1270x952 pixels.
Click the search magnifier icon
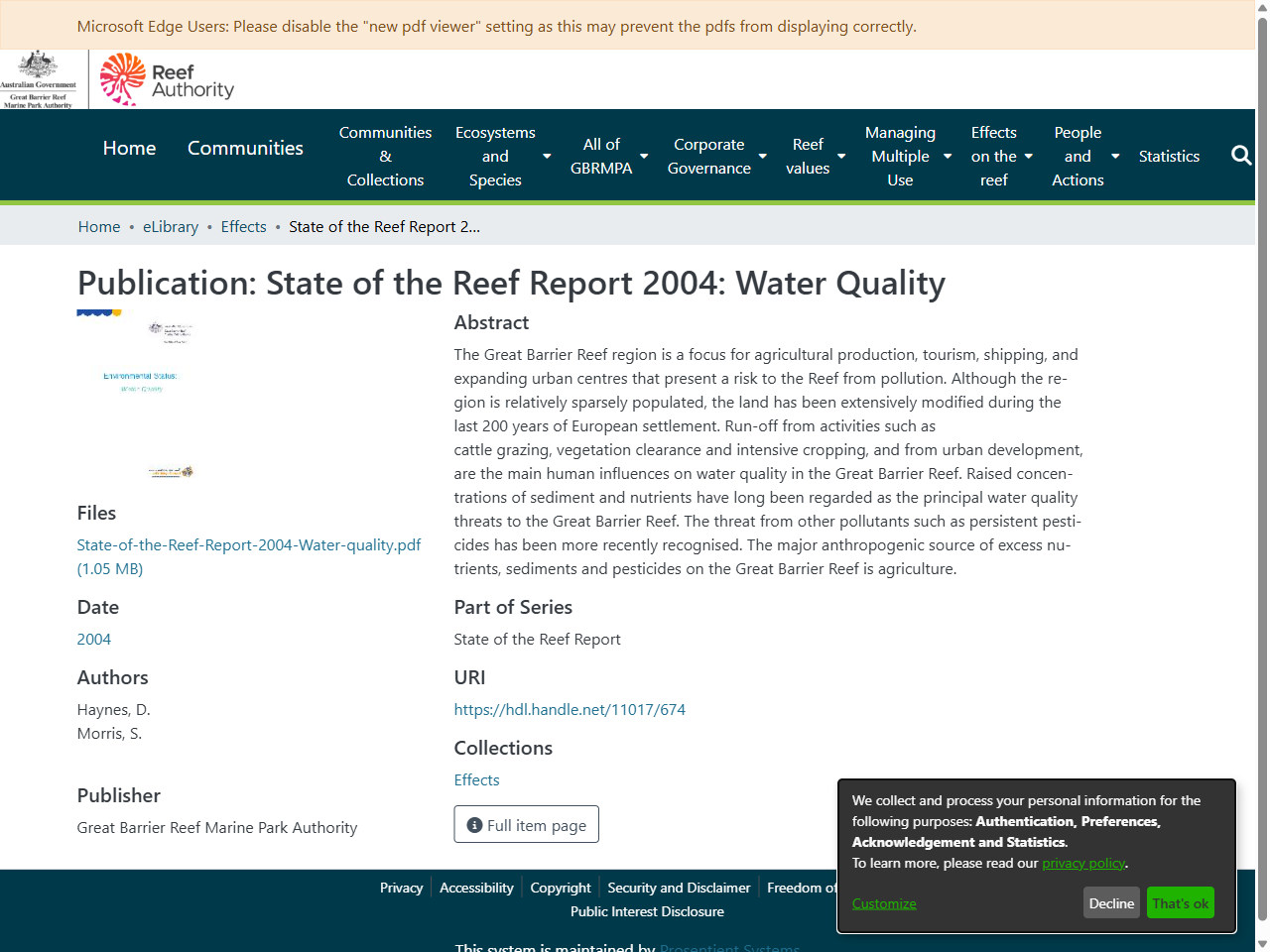(1241, 155)
